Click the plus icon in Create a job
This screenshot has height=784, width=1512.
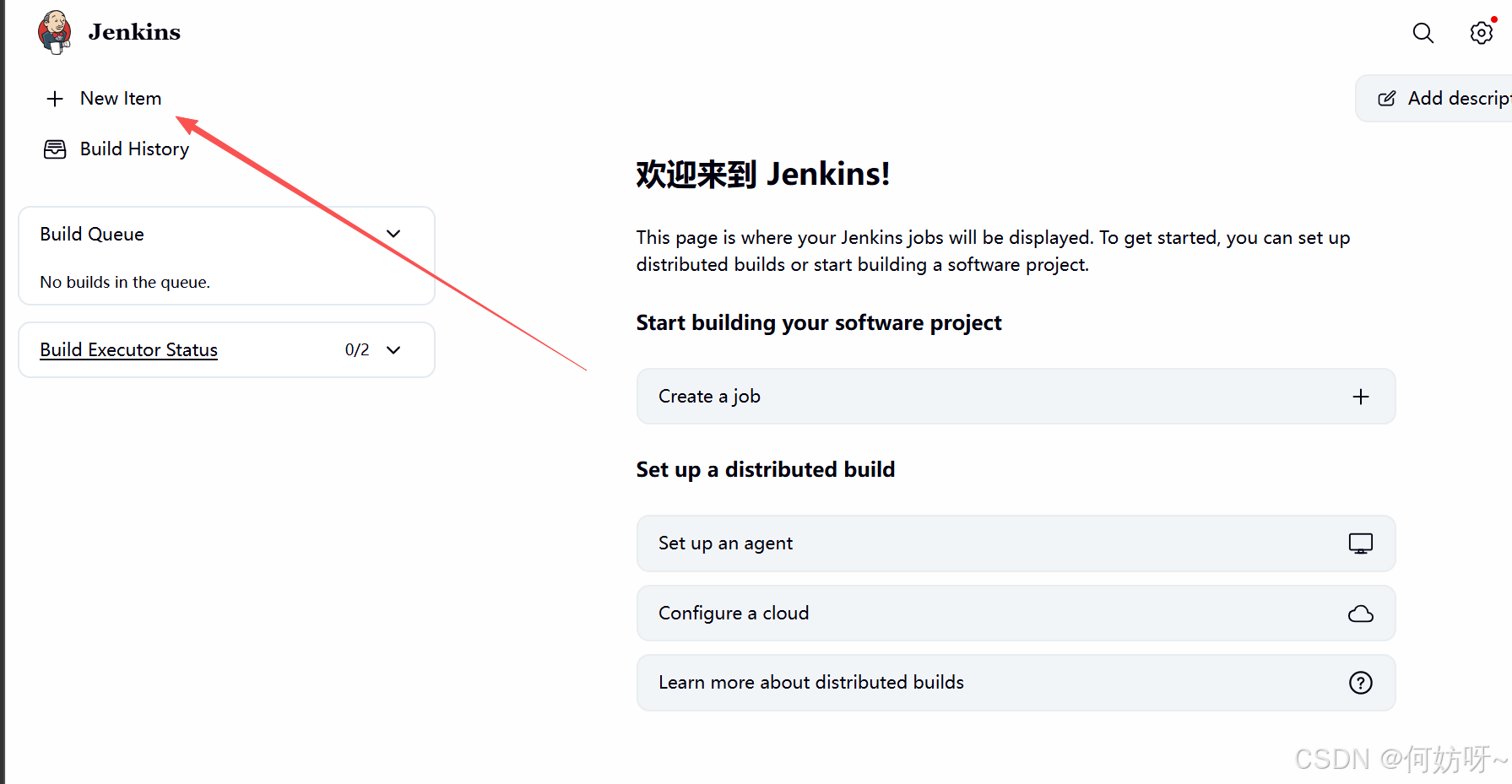tap(1361, 397)
